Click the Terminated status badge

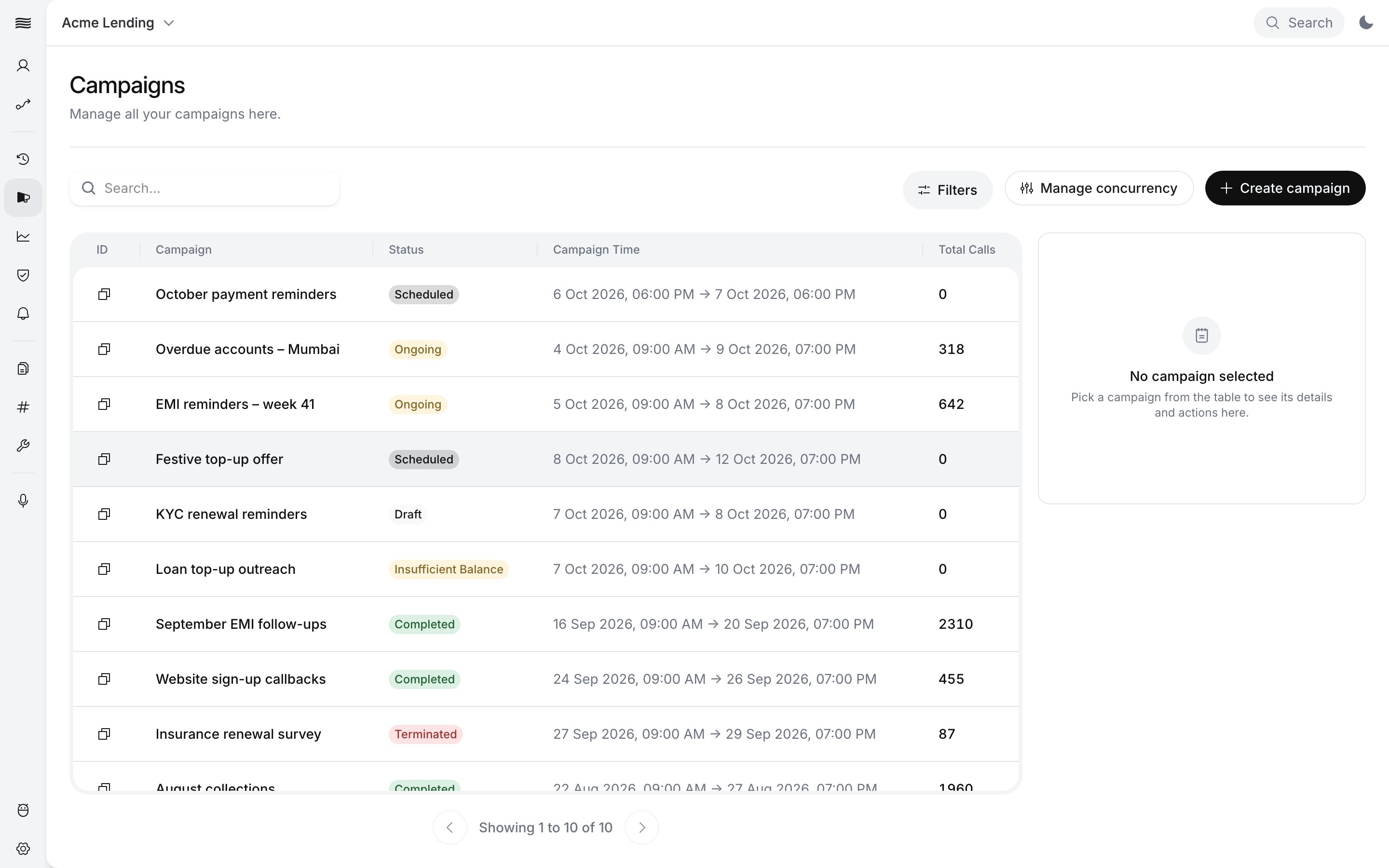click(425, 734)
